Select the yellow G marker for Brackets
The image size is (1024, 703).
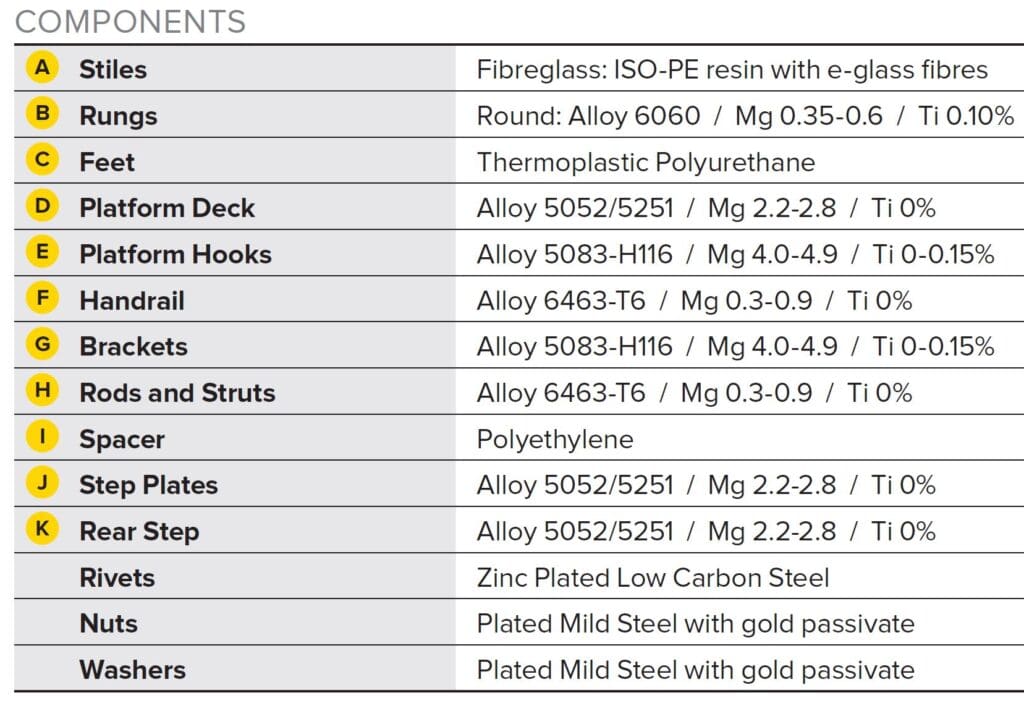(42, 344)
